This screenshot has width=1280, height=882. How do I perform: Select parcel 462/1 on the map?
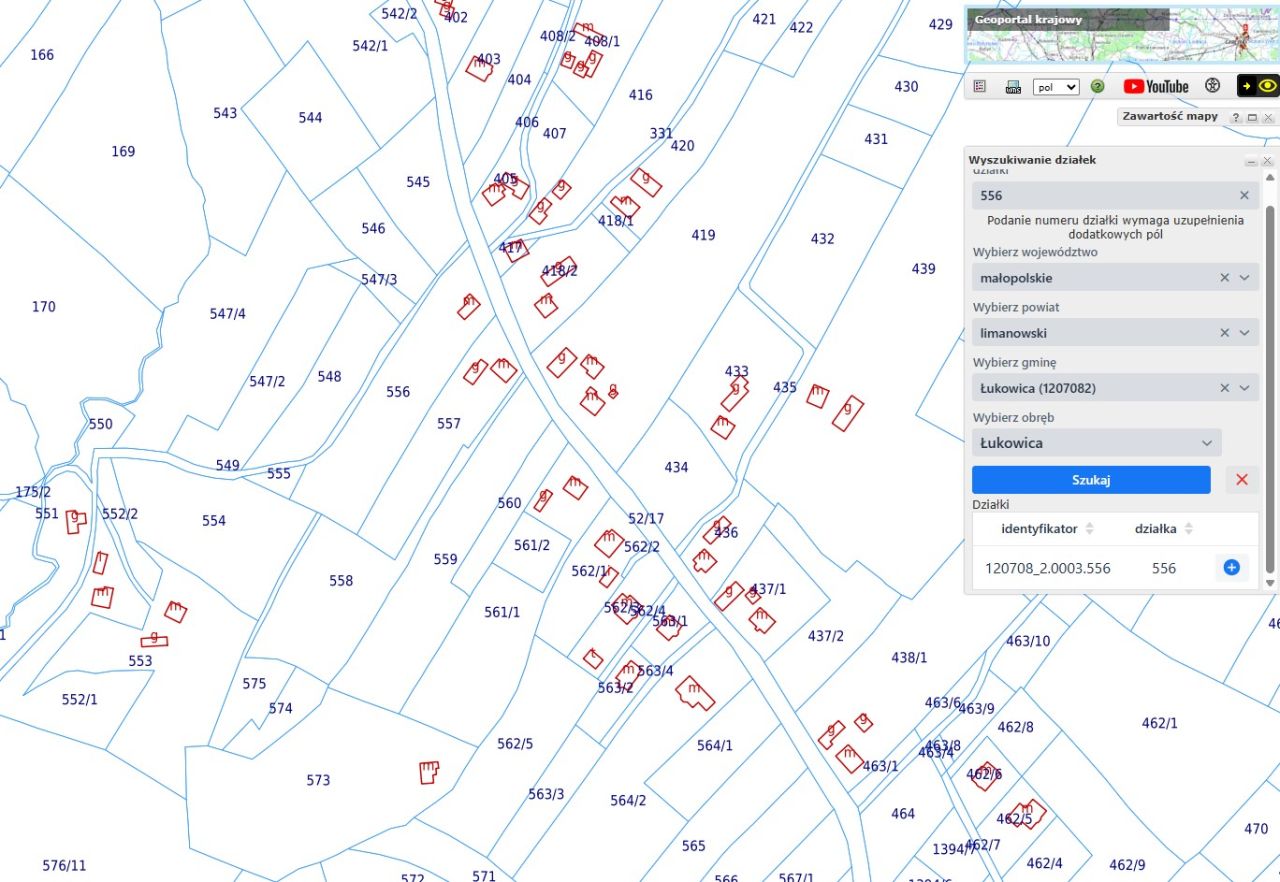1160,724
